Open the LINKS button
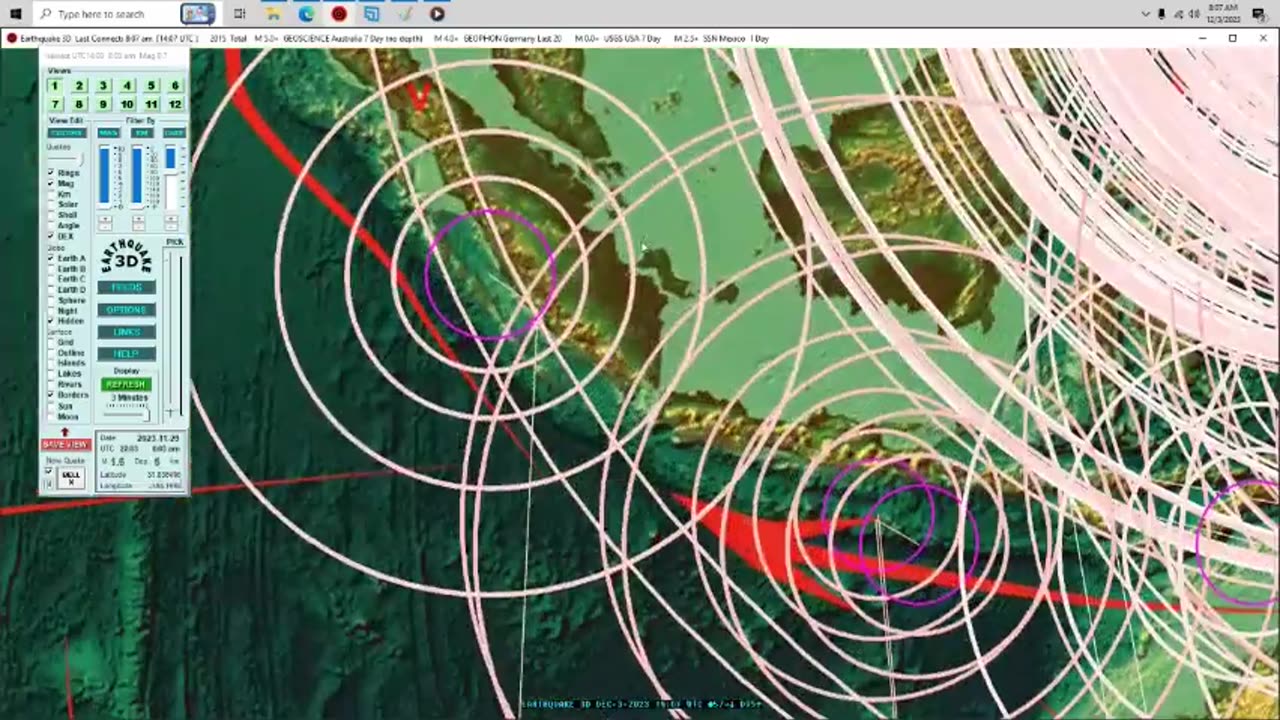Image resolution: width=1280 pixels, height=720 pixels. 126,332
